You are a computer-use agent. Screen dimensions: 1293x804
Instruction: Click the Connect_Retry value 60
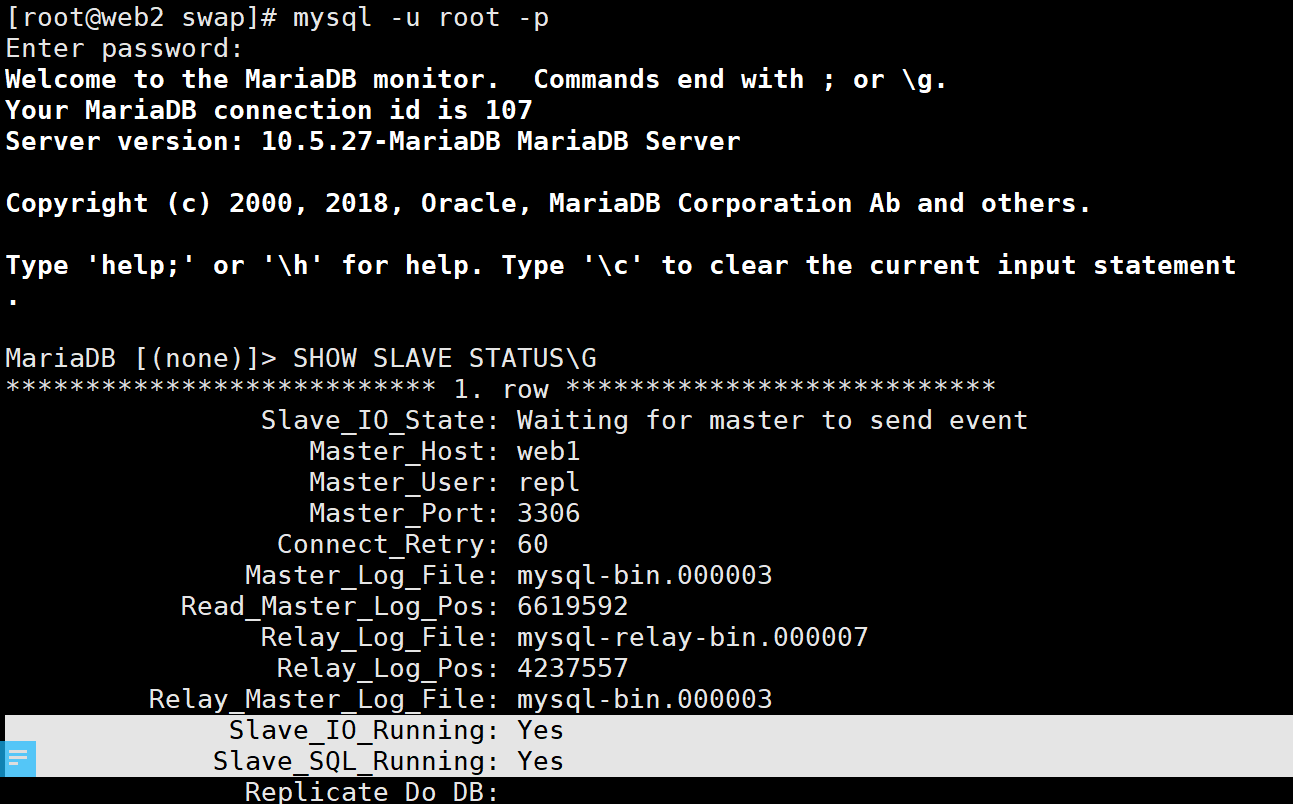point(532,544)
